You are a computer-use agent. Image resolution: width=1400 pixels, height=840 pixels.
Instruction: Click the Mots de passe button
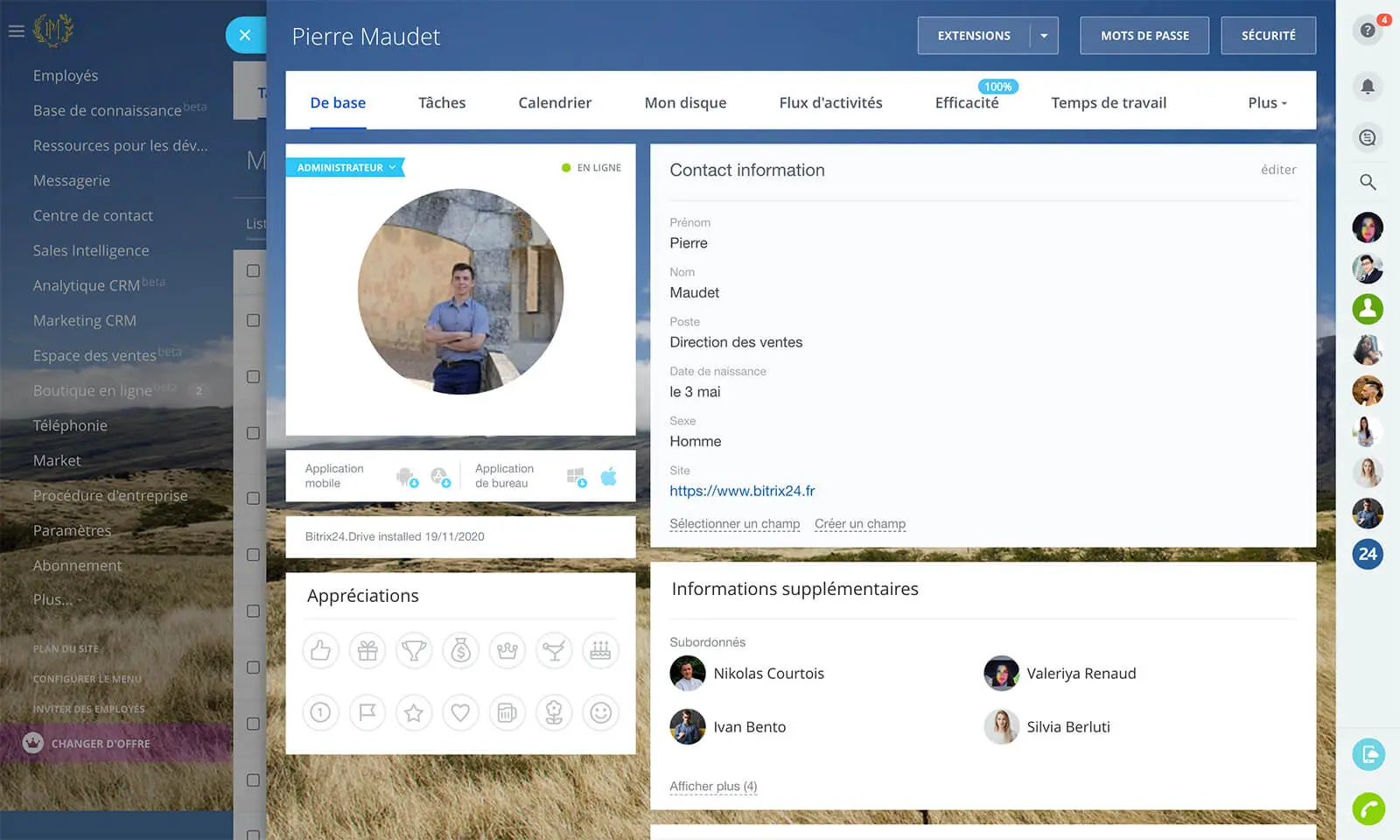(1144, 36)
